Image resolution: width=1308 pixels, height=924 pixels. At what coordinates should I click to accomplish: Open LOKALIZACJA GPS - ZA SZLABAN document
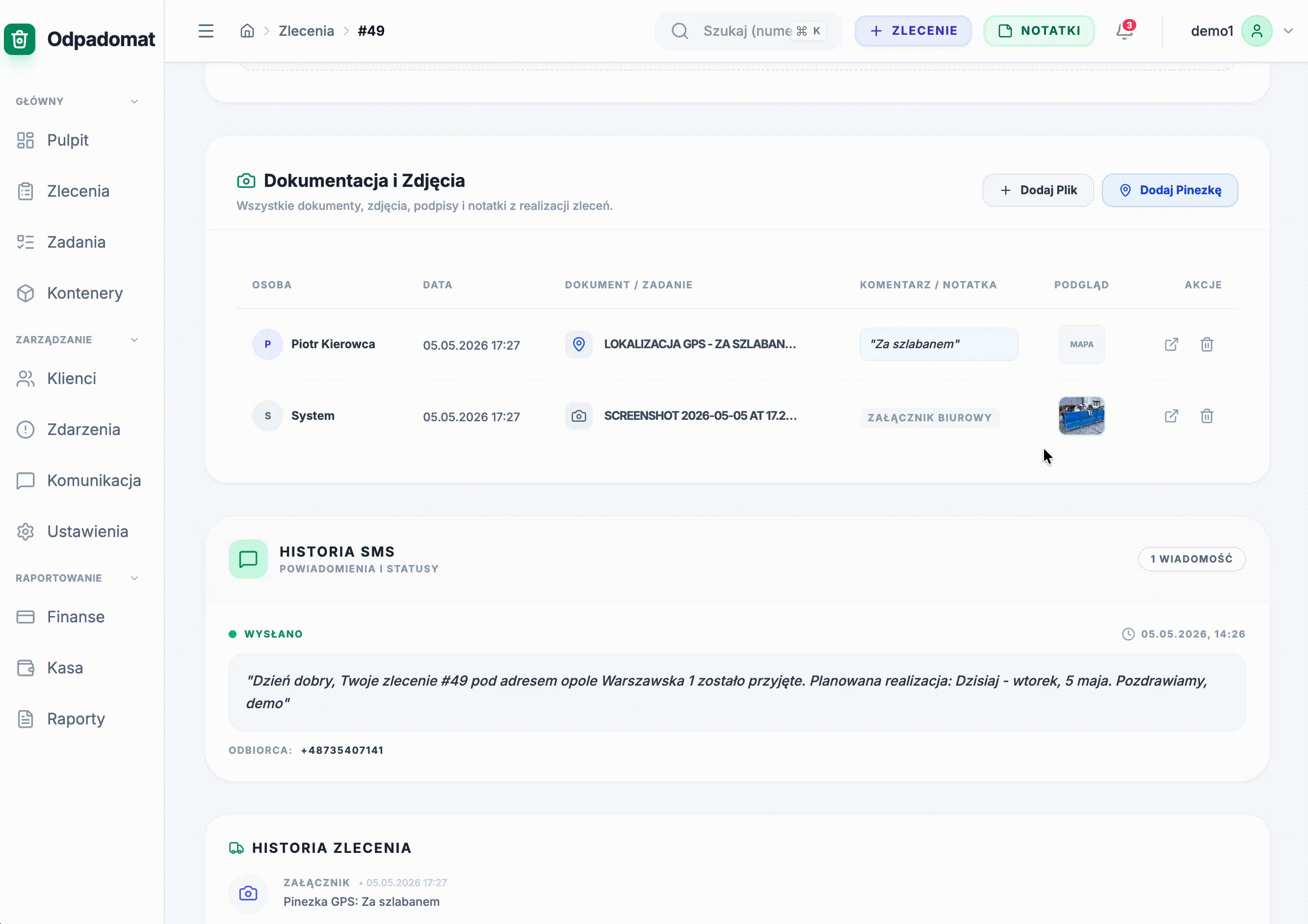tap(700, 344)
